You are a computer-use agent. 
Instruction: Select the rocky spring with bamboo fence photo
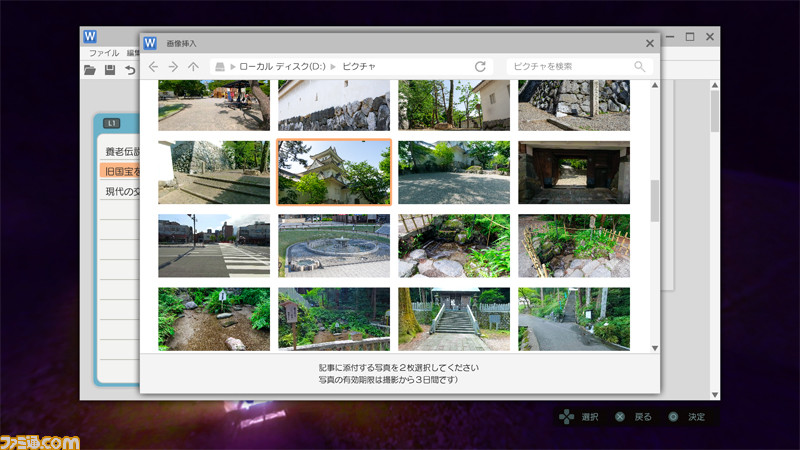click(x=454, y=246)
